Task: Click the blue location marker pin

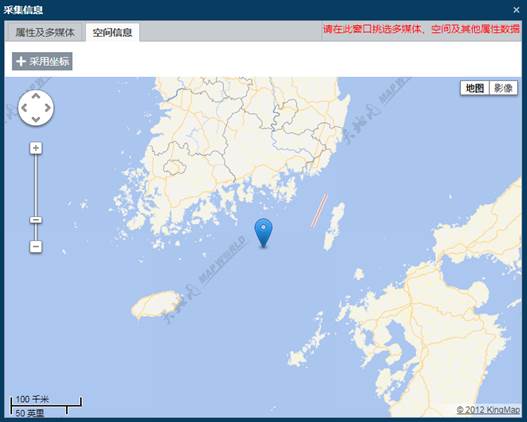Action: [x=264, y=233]
